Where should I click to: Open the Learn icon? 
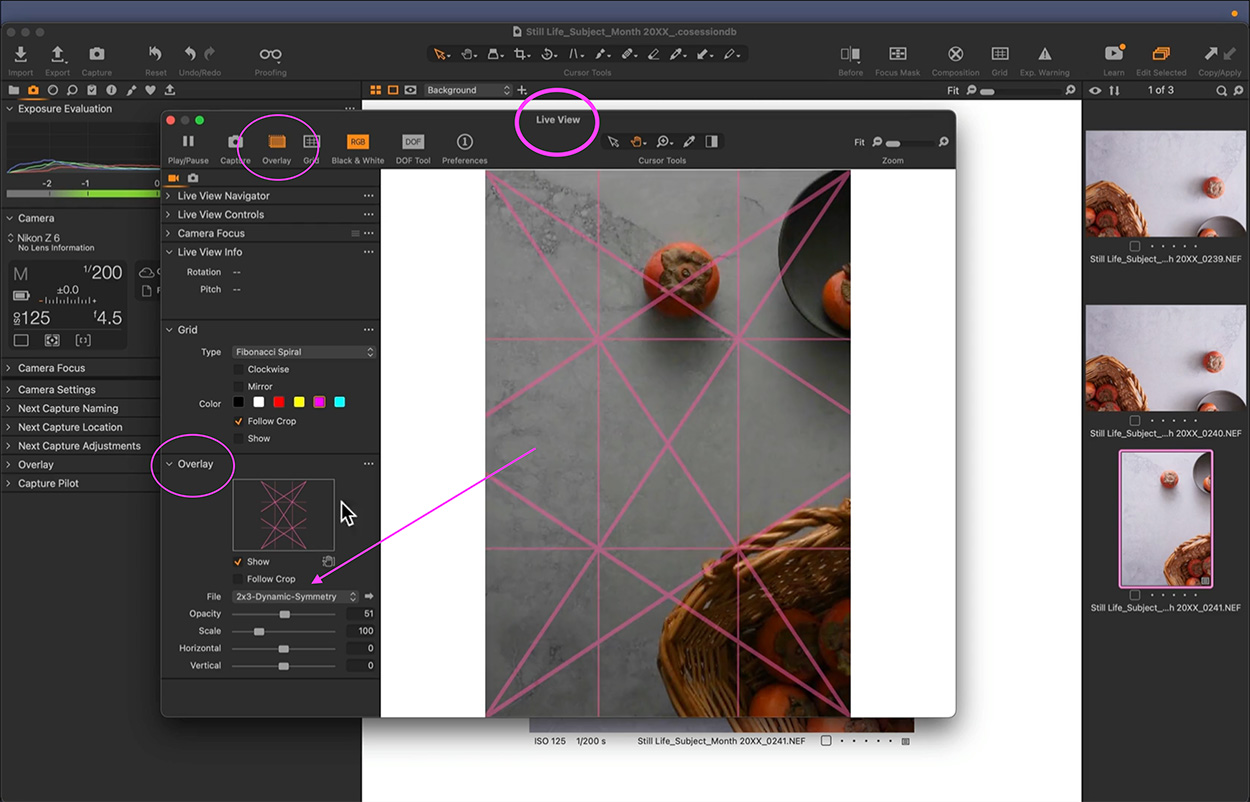(x=1114, y=54)
